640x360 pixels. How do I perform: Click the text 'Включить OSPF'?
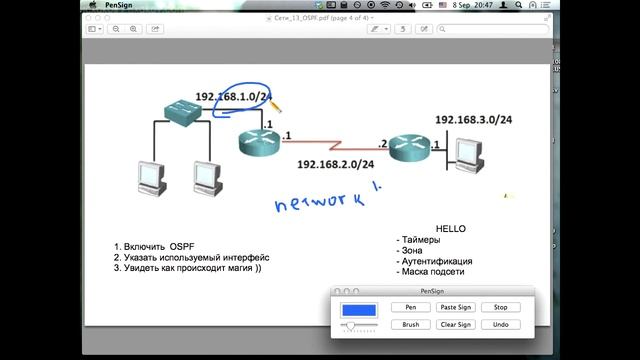[159, 247]
